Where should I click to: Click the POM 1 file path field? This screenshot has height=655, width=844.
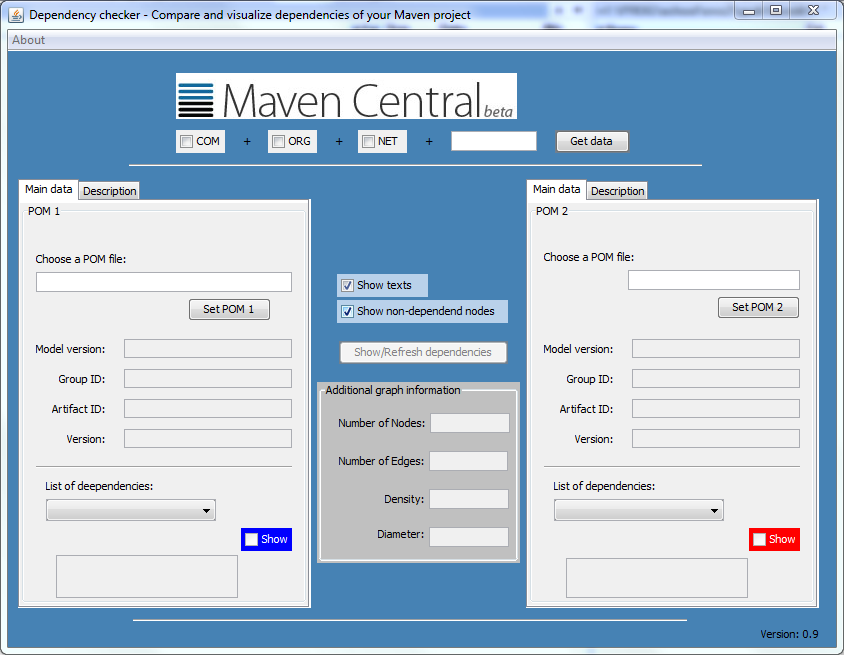pyautogui.click(x=164, y=282)
